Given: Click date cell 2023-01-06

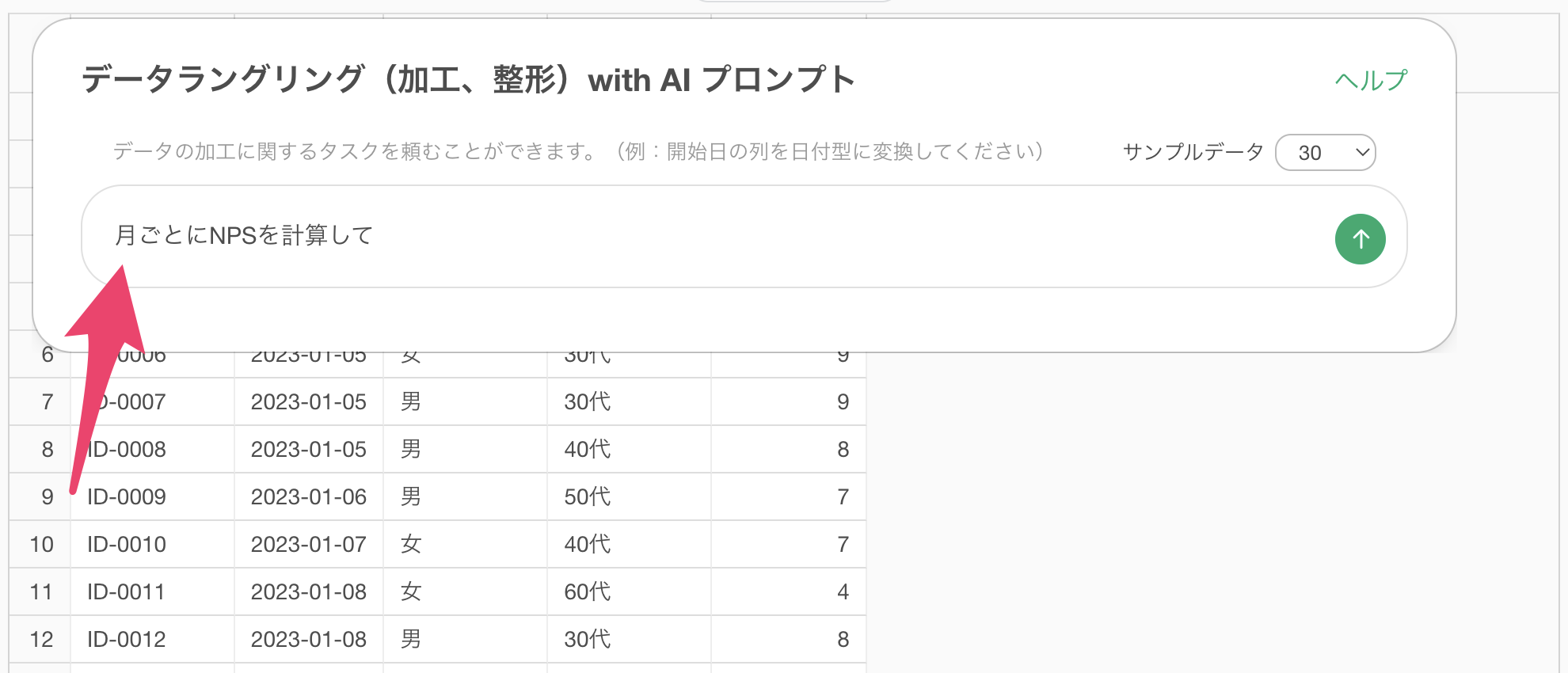Looking at the screenshot, I should pyautogui.click(x=308, y=497).
